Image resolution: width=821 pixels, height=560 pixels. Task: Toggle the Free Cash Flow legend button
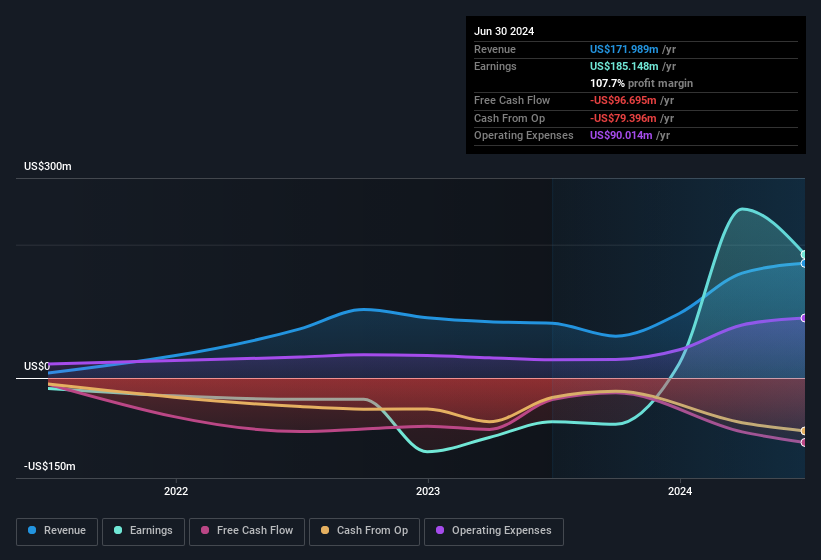coord(247,532)
